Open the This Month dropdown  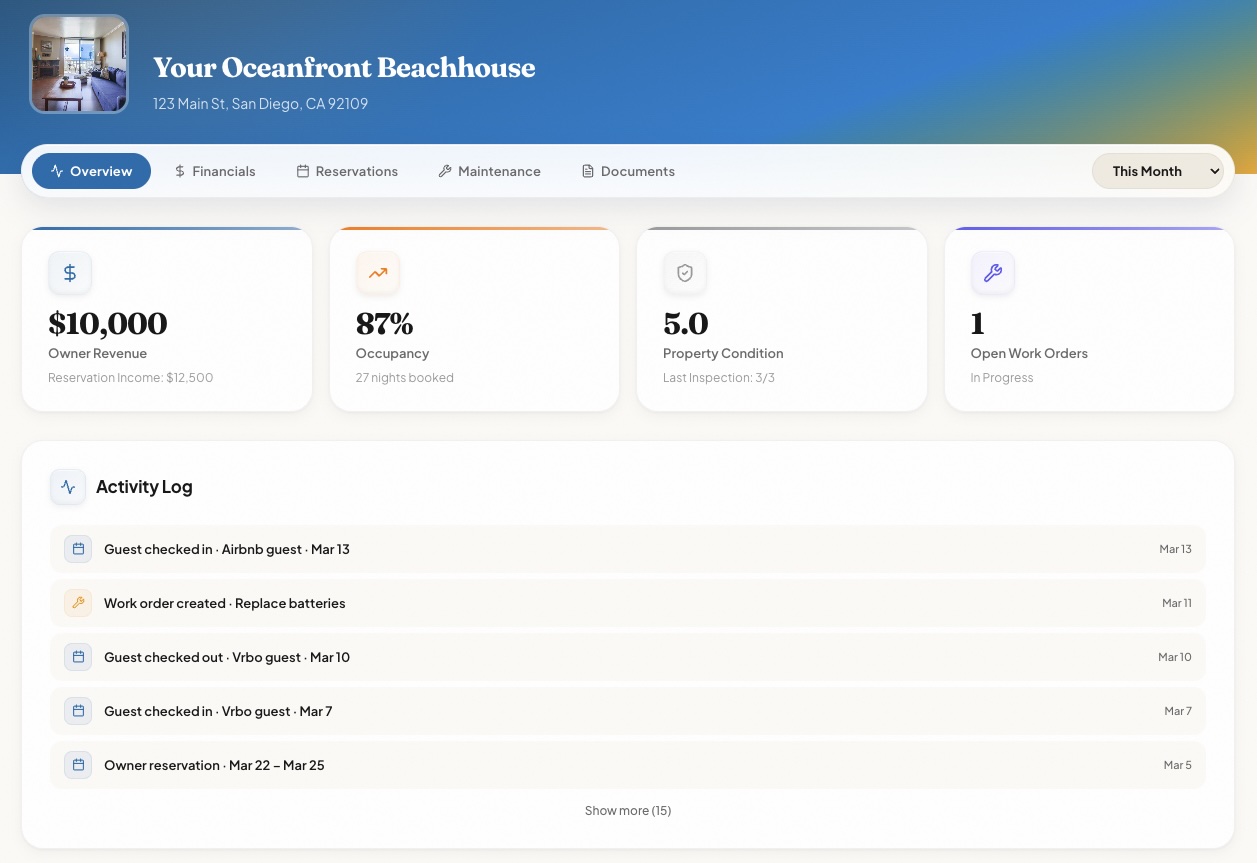tap(1157, 171)
